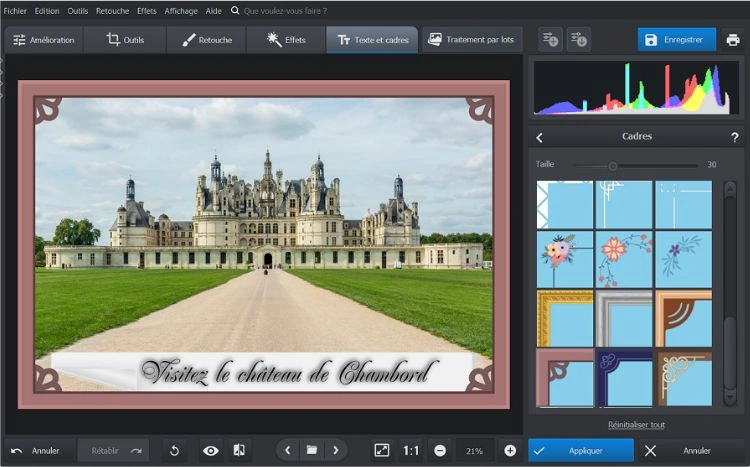Click the Appliquer button
This screenshot has height=467, width=750.
581,451
